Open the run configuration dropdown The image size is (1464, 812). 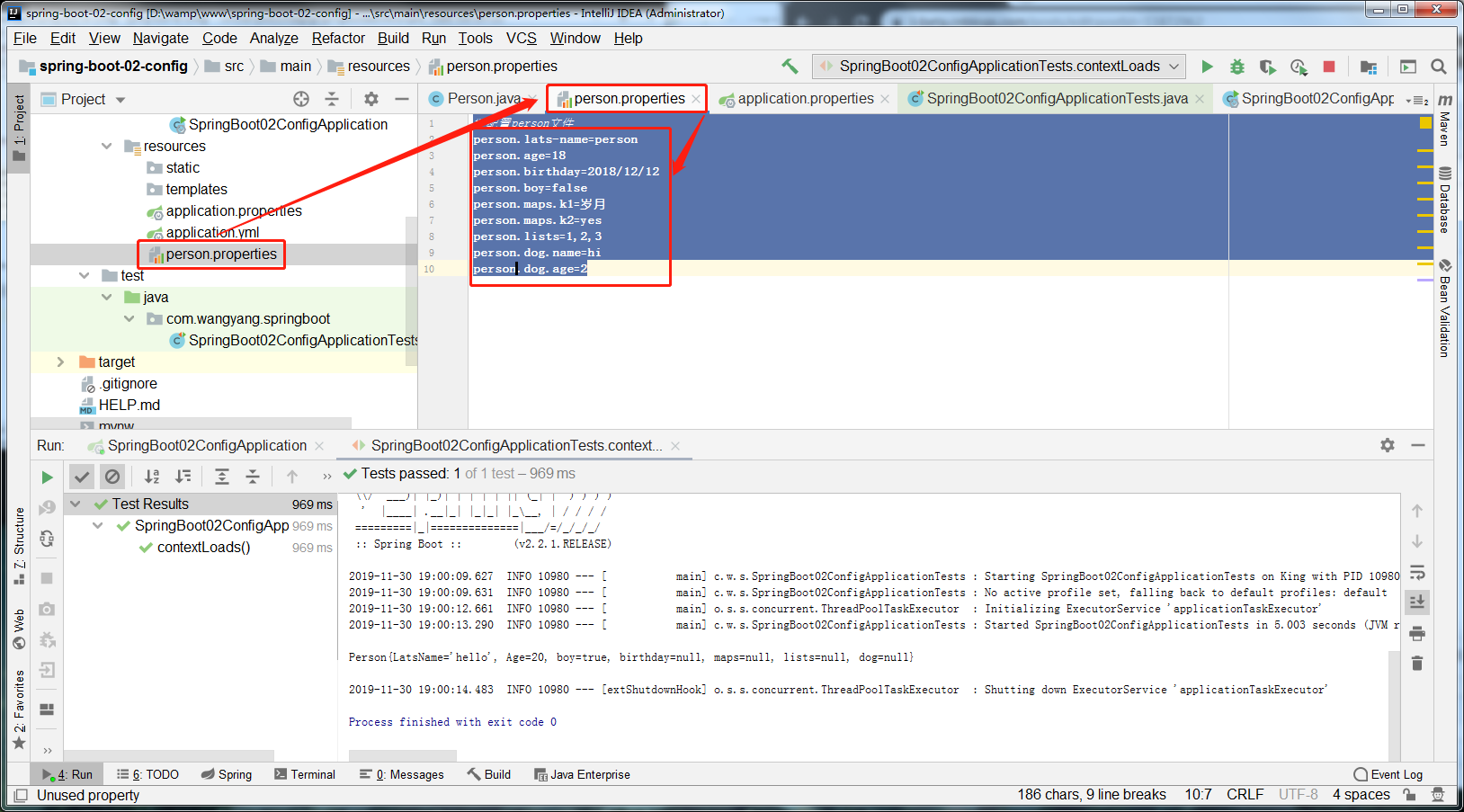pos(999,67)
